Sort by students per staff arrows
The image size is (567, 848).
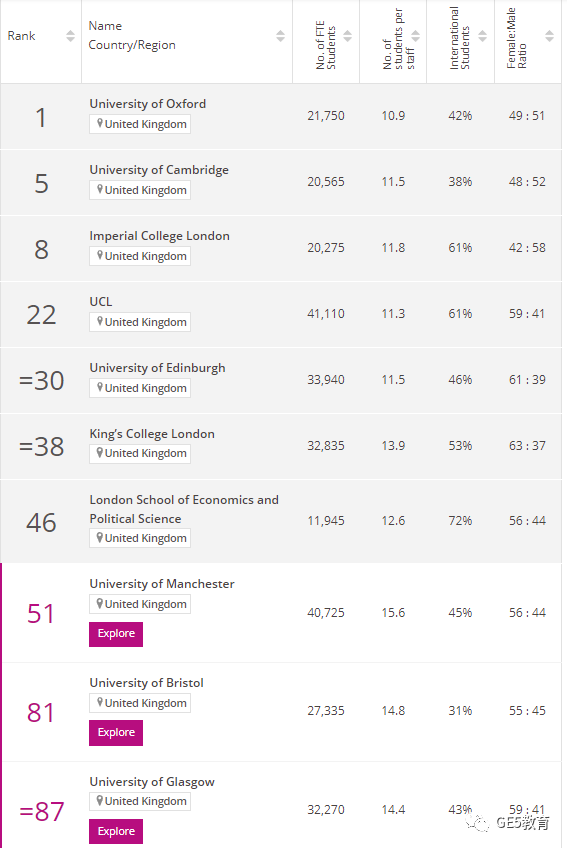click(416, 36)
